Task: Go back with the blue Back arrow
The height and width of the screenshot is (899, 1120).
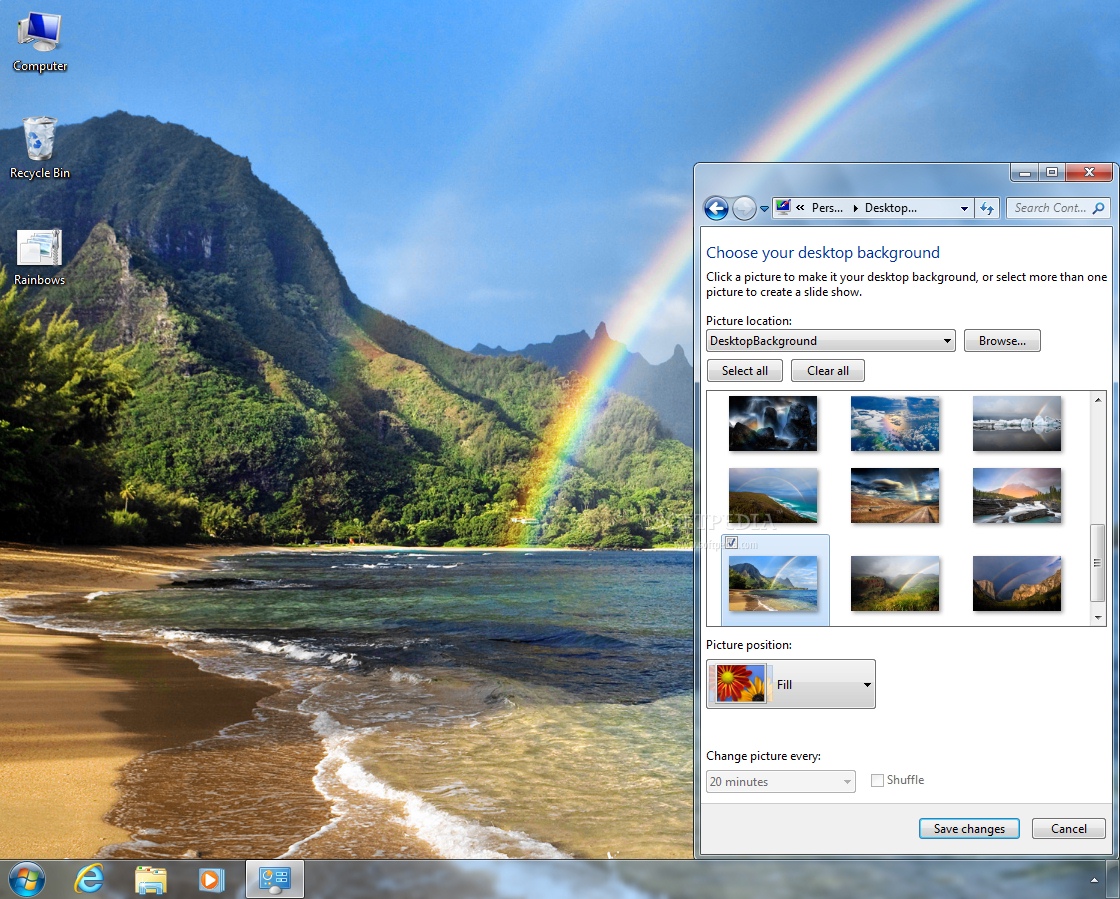Action: (x=716, y=209)
